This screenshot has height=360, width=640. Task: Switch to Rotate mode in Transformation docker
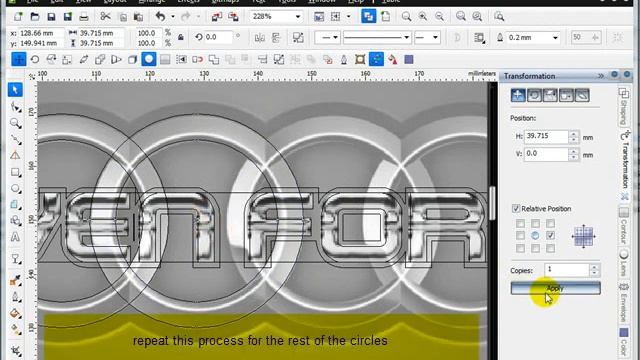point(534,96)
